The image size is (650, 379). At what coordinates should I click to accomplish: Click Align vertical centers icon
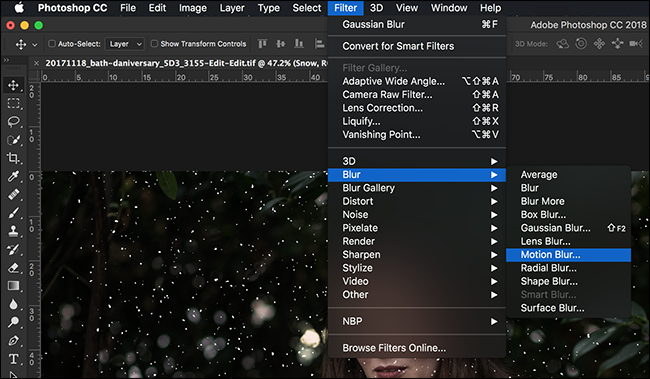pos(281,44)
